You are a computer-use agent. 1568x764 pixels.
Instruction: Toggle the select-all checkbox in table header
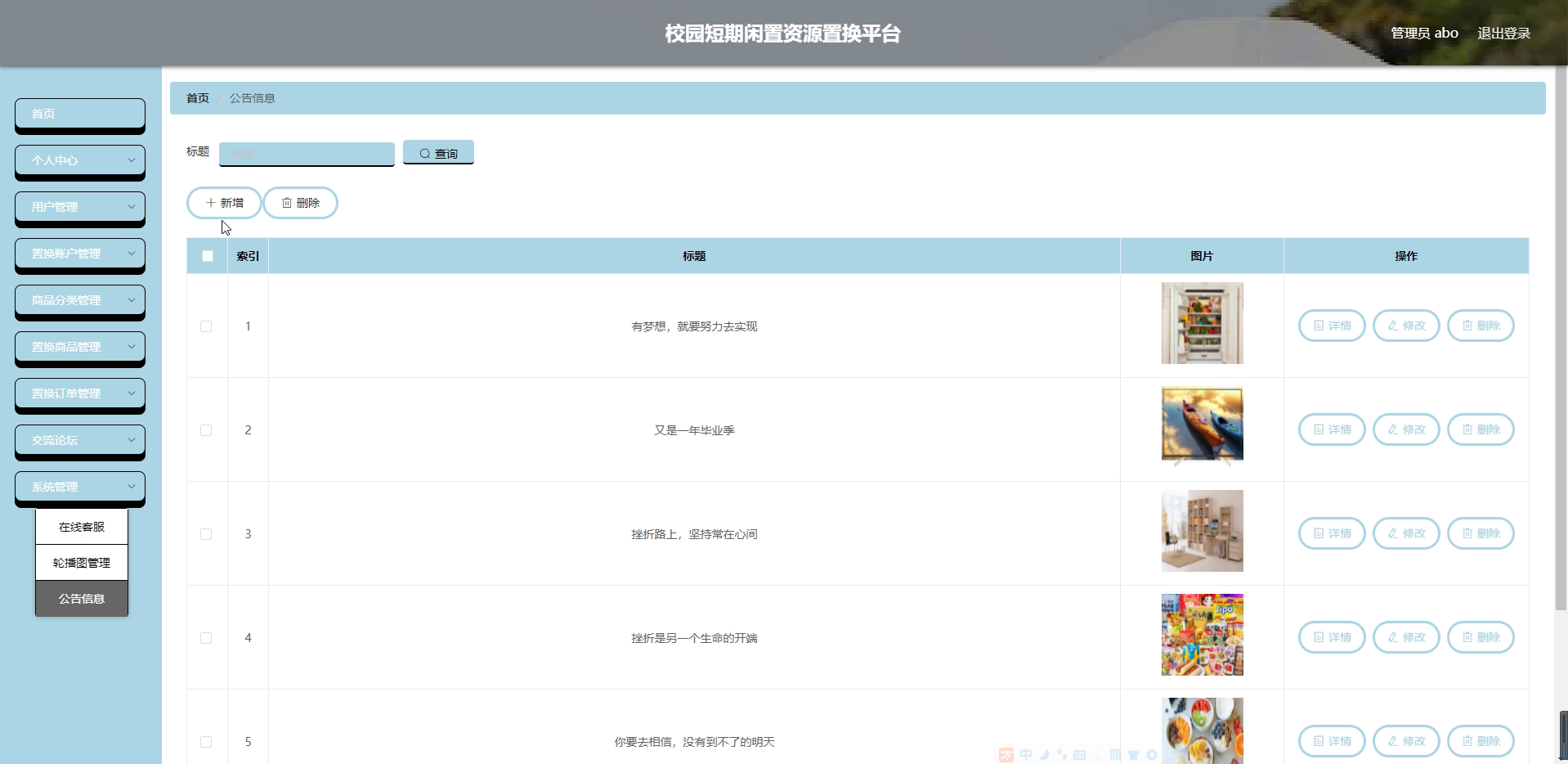click(x=208, y=256)
